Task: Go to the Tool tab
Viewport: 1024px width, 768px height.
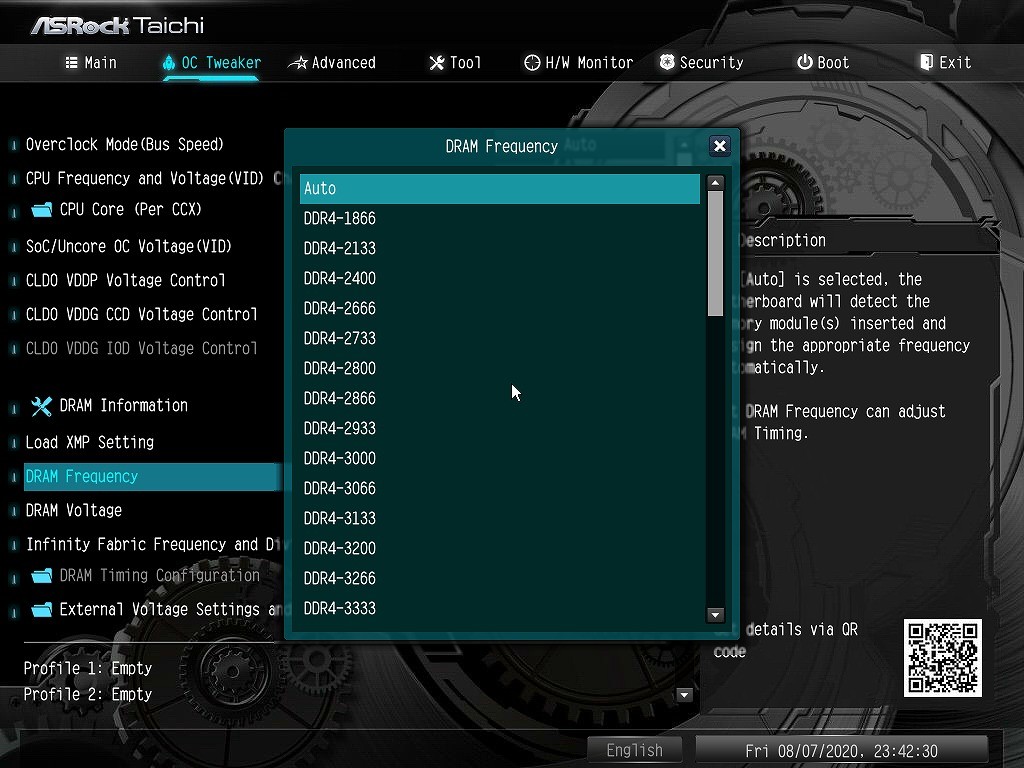Action: coord(455,63)
